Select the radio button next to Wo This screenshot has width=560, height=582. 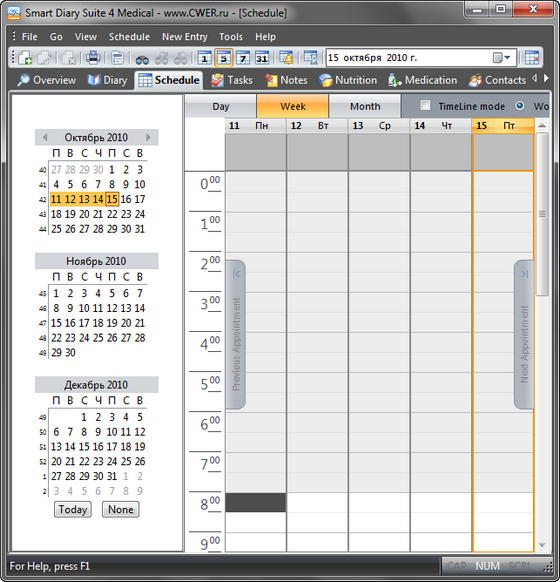pos(520,105)
